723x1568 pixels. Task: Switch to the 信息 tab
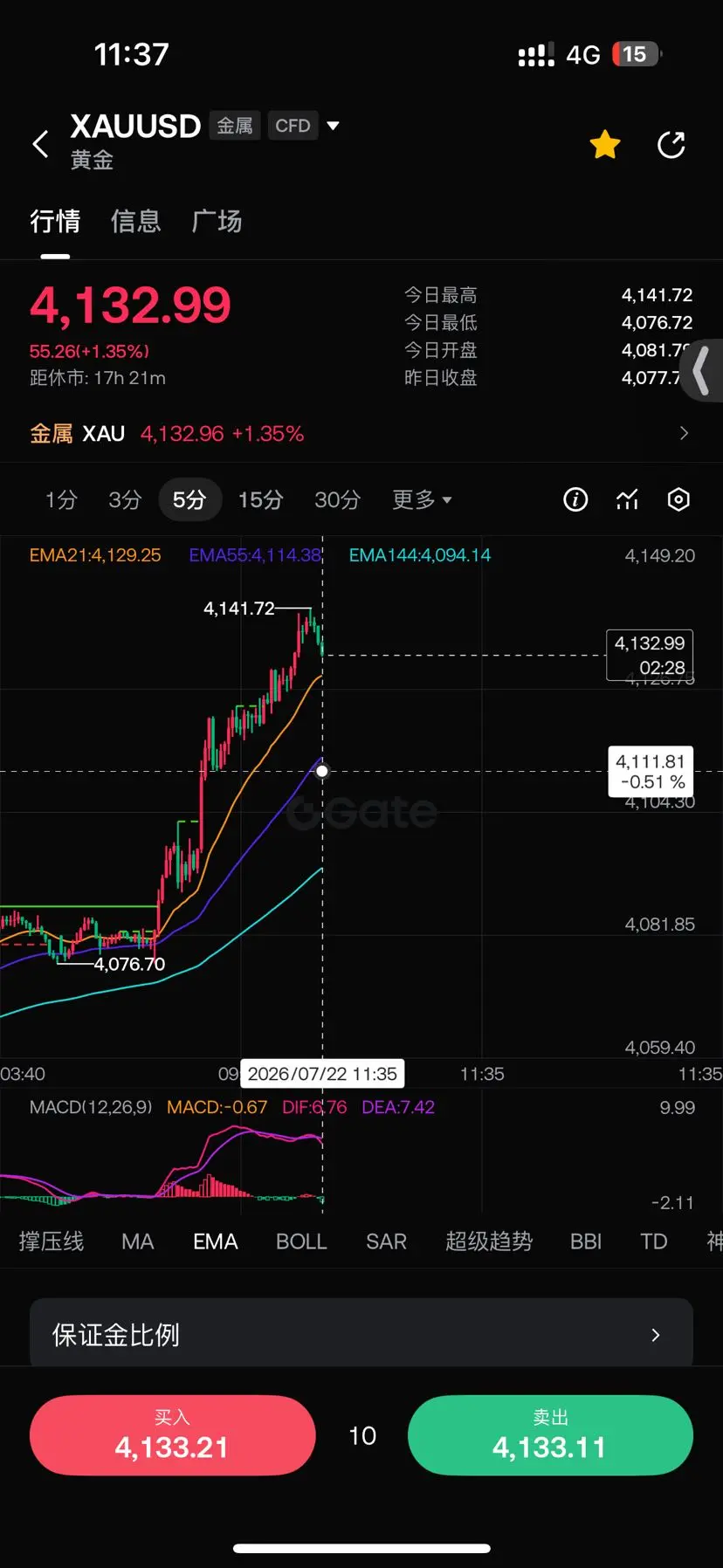135,221
